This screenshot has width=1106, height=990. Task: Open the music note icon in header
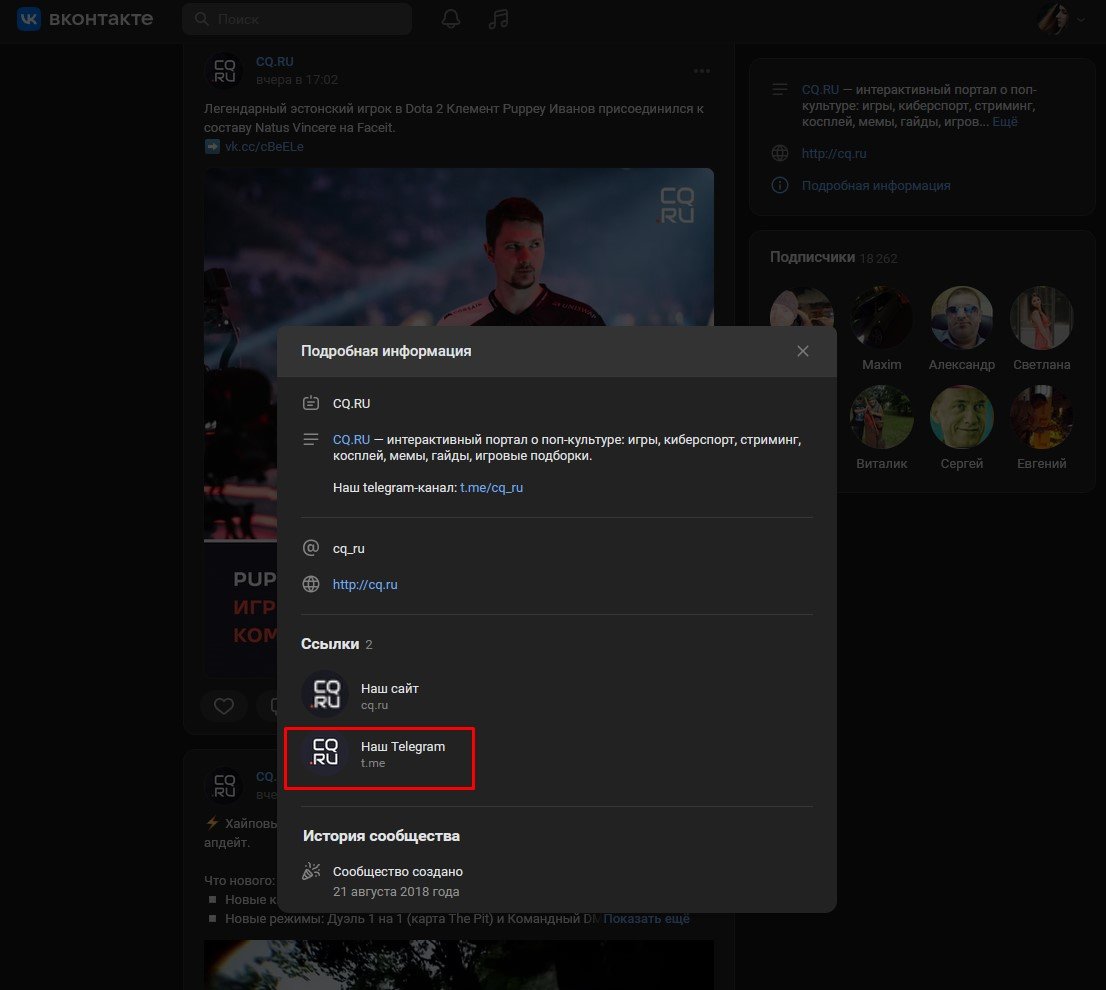(x=498, y=19)
